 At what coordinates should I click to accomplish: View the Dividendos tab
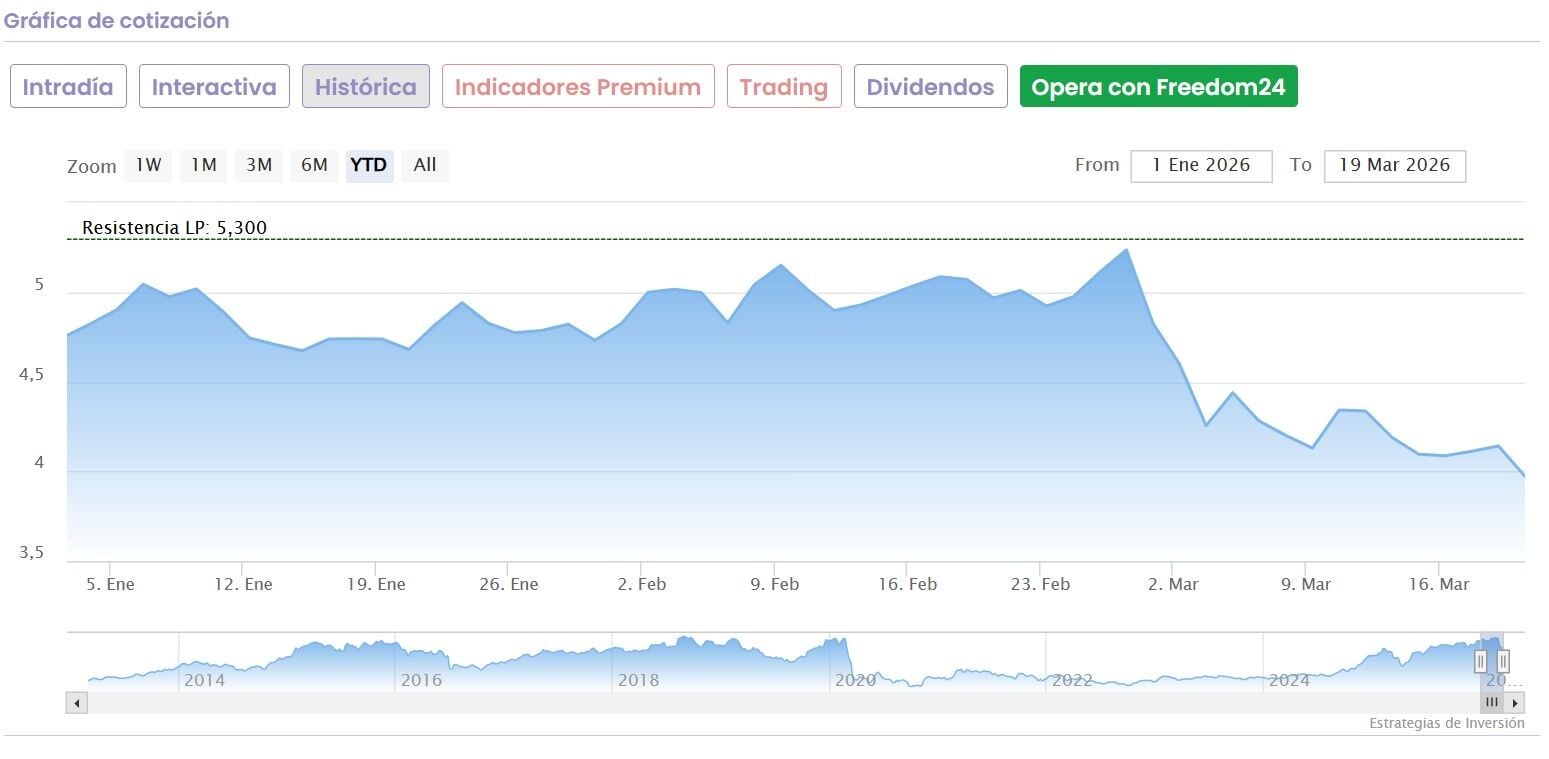pyautogui.click(x=930, y=87)
